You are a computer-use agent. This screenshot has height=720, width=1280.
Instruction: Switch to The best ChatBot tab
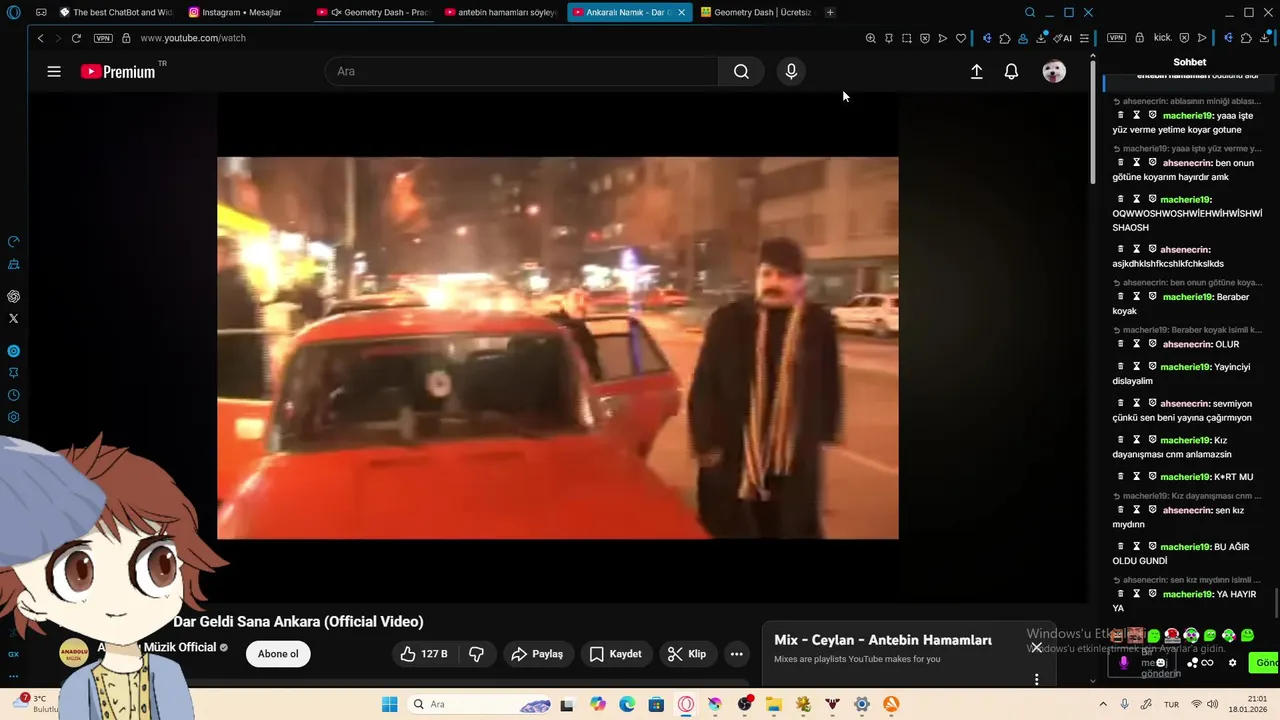point(115,12)
